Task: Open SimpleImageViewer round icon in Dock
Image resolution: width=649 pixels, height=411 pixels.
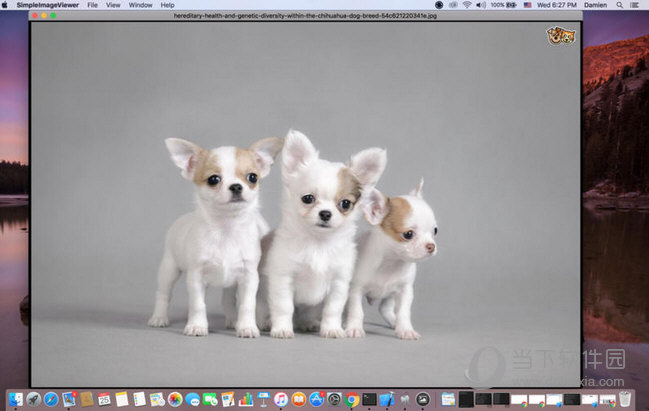Action: tap(423, 399)
